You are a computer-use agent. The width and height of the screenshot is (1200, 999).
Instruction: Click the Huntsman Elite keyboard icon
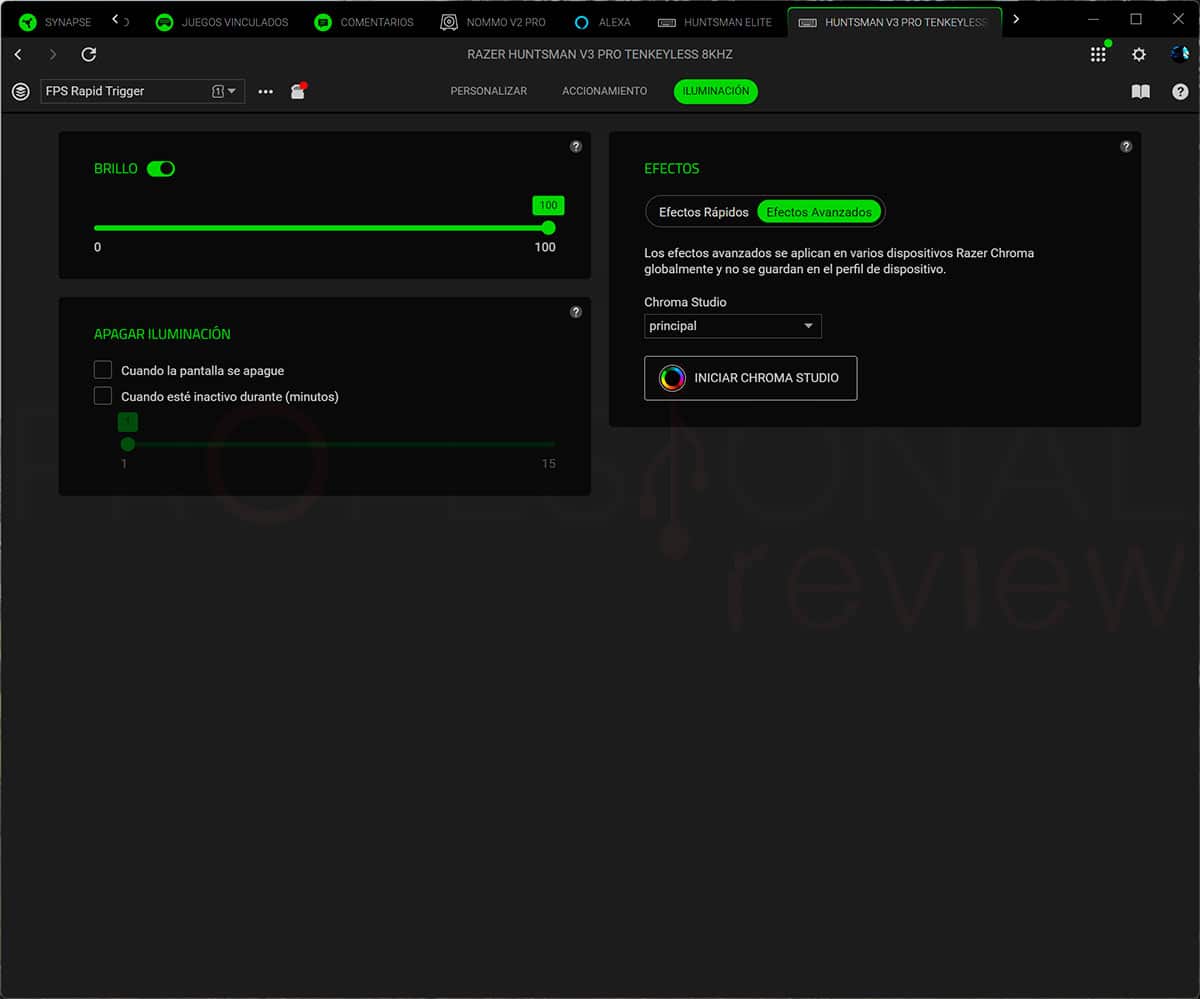(x=665, y=22)
